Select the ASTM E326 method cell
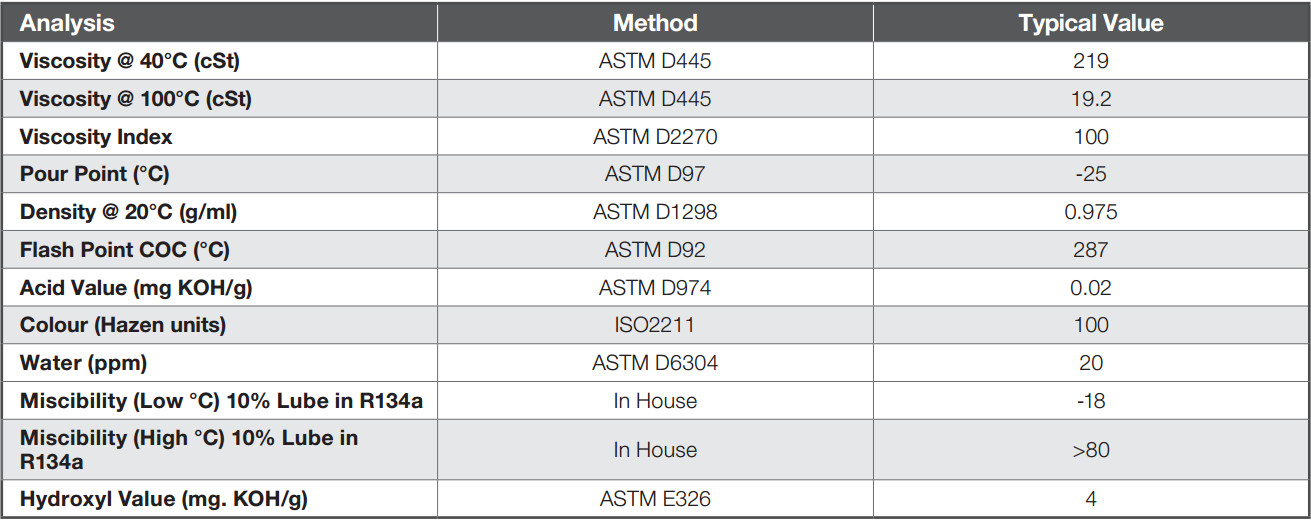This screenshot has width=1311, height=522. click(x=655, y=498)
